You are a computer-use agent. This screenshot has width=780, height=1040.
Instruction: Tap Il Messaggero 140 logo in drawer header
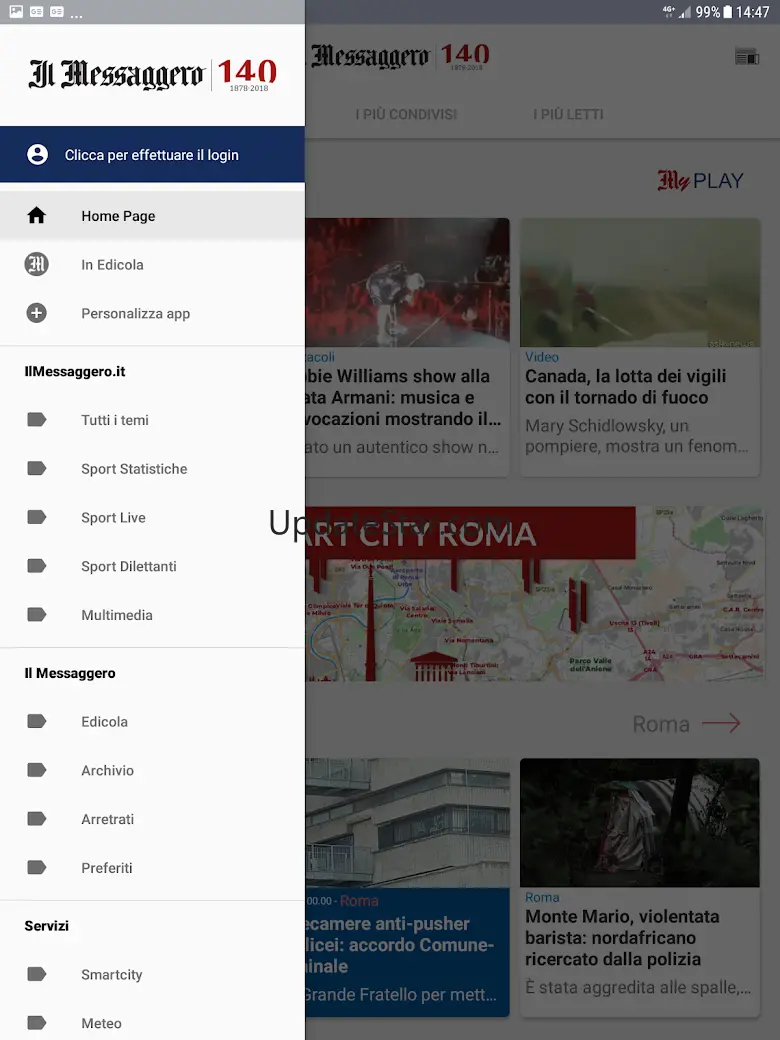(x=153, y=74)
